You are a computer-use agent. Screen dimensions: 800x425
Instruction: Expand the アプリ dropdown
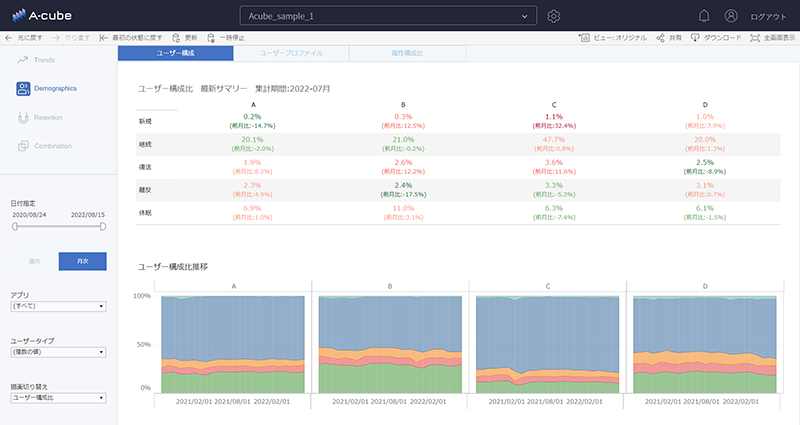click(x=58, y=307)
